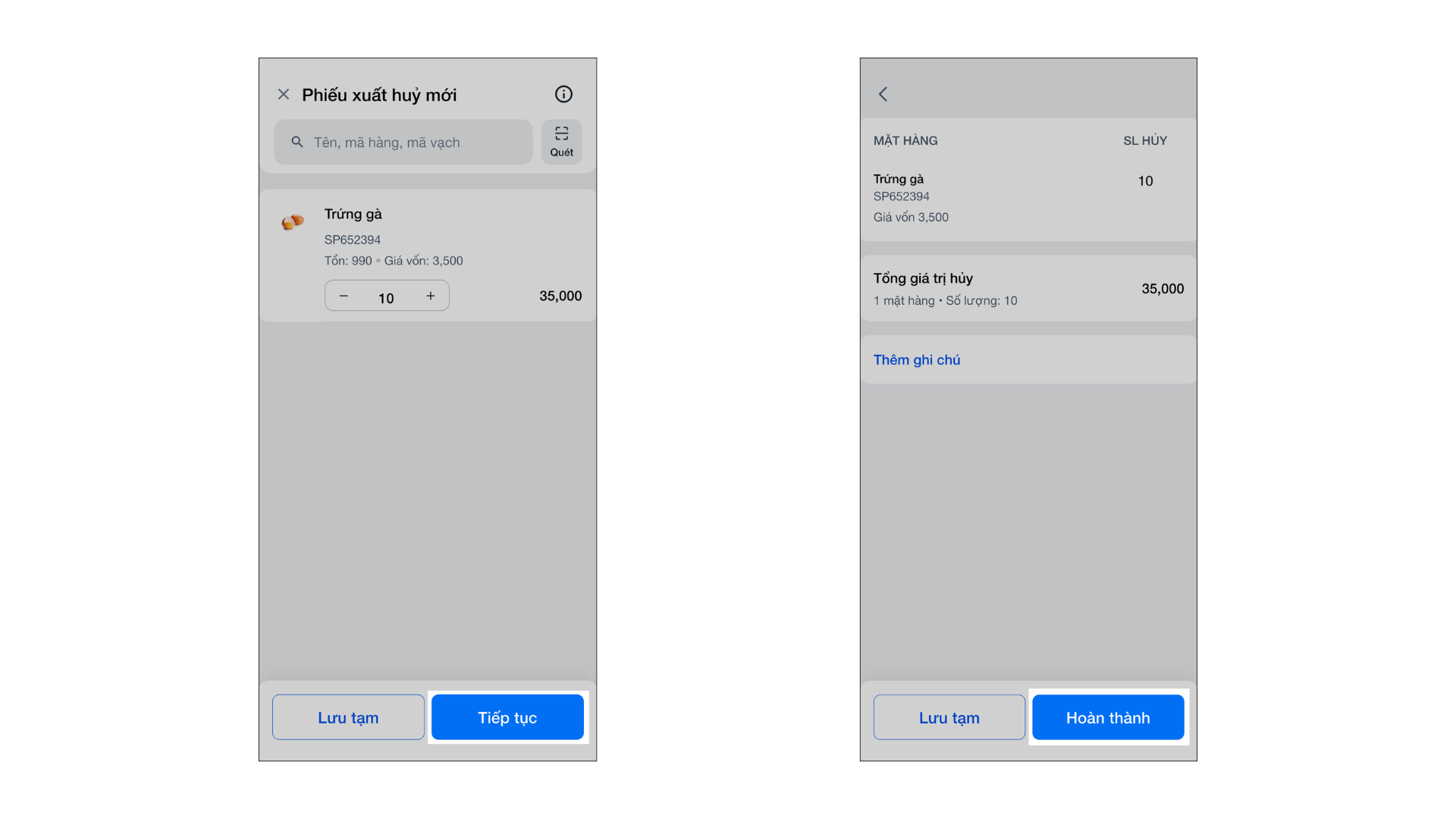
Task: Select the quantity value between minus and plus
Action: [x=386, y=297]
